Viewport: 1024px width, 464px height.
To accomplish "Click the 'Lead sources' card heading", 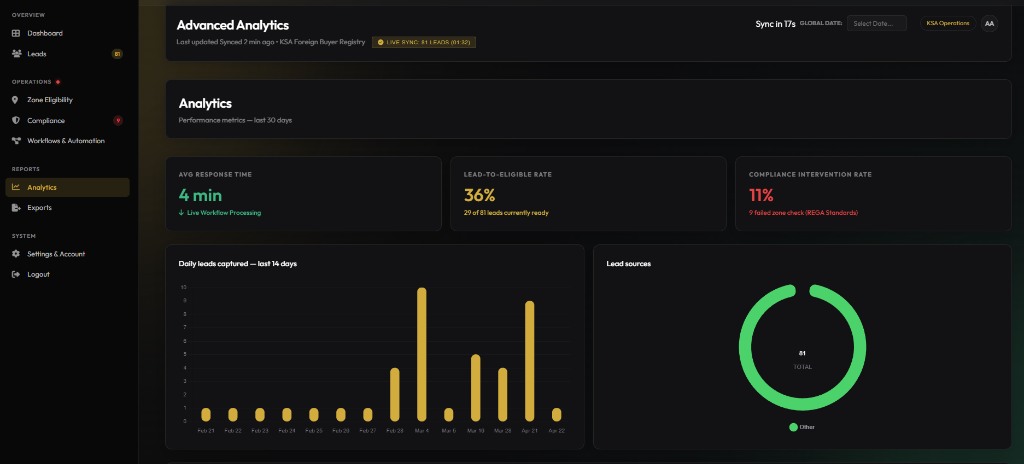I will 628,263.
